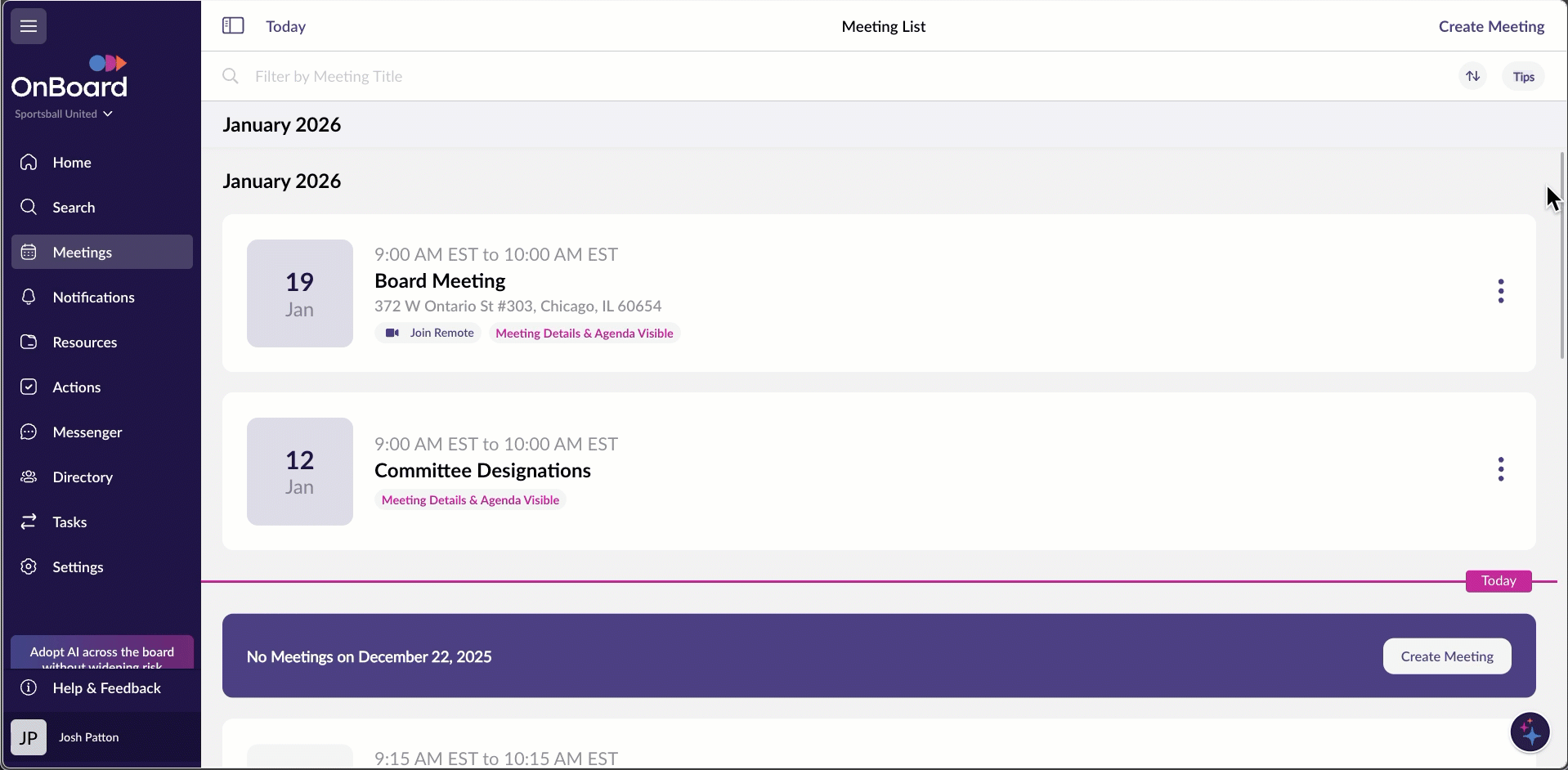This screenshot has height=770, width=1568.
Task: Select Resources in the sidebar
Action: click(84, 342)
